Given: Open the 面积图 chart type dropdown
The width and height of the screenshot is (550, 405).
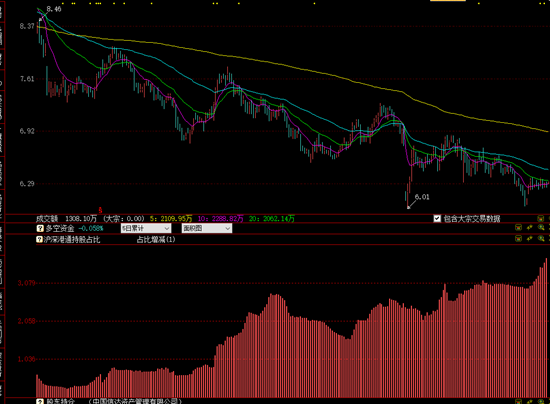Looking at the screenshot, I should click(207, 229).
